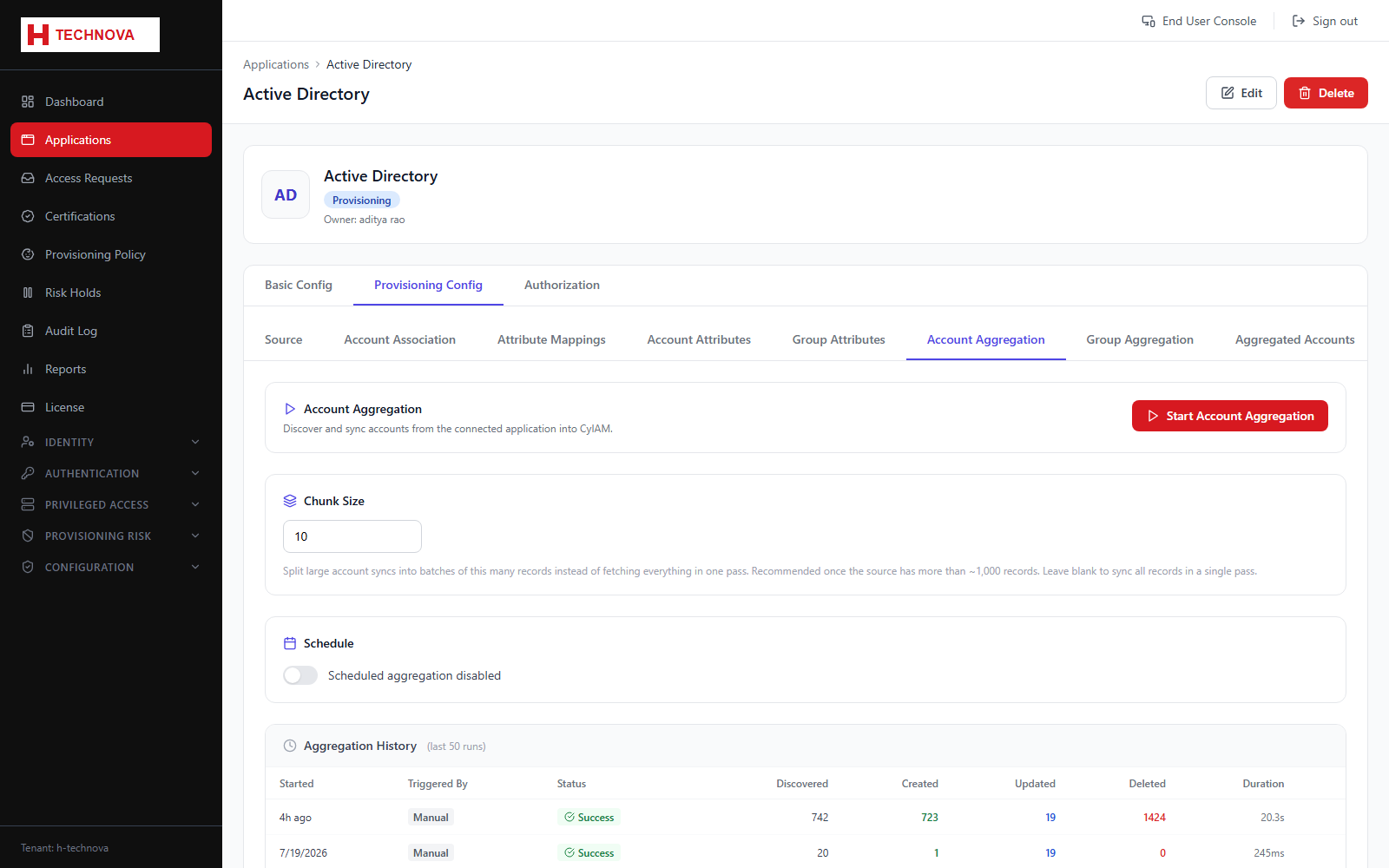
Task: Click the Privileged Access server icon
Action: 28,504
